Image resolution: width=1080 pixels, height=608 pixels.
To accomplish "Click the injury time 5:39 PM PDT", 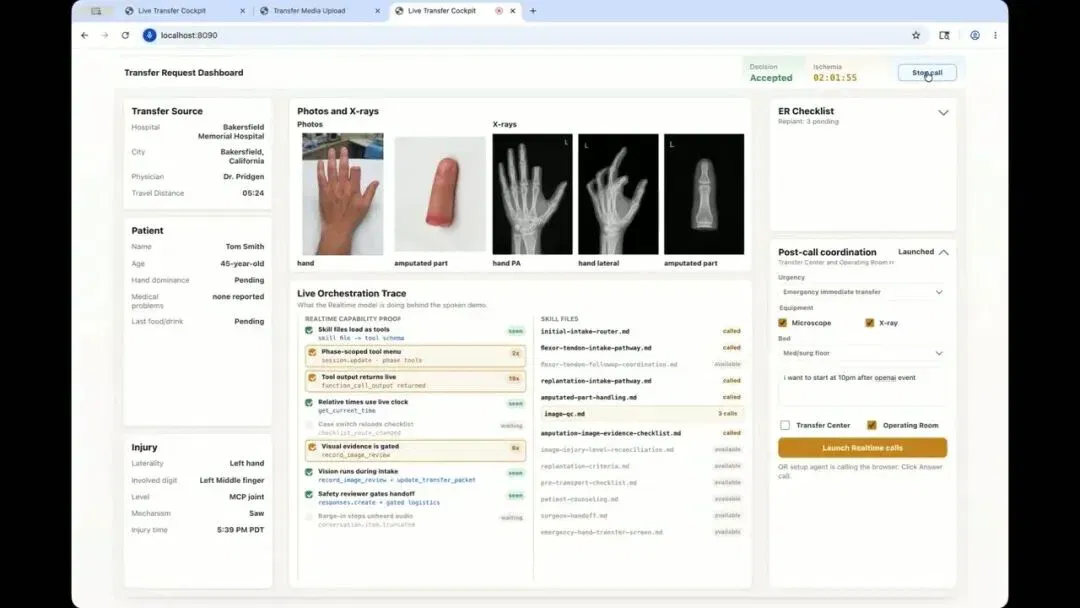I will click(240, 530).
